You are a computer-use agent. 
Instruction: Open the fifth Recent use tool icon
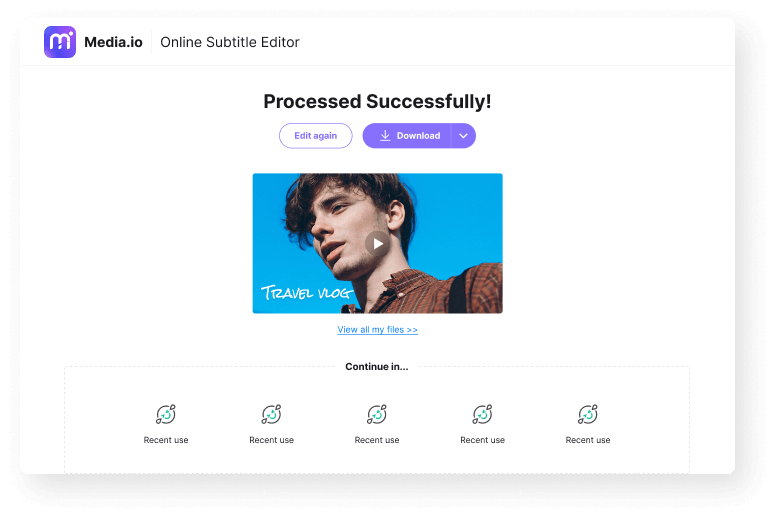click(x=588, y=414)
